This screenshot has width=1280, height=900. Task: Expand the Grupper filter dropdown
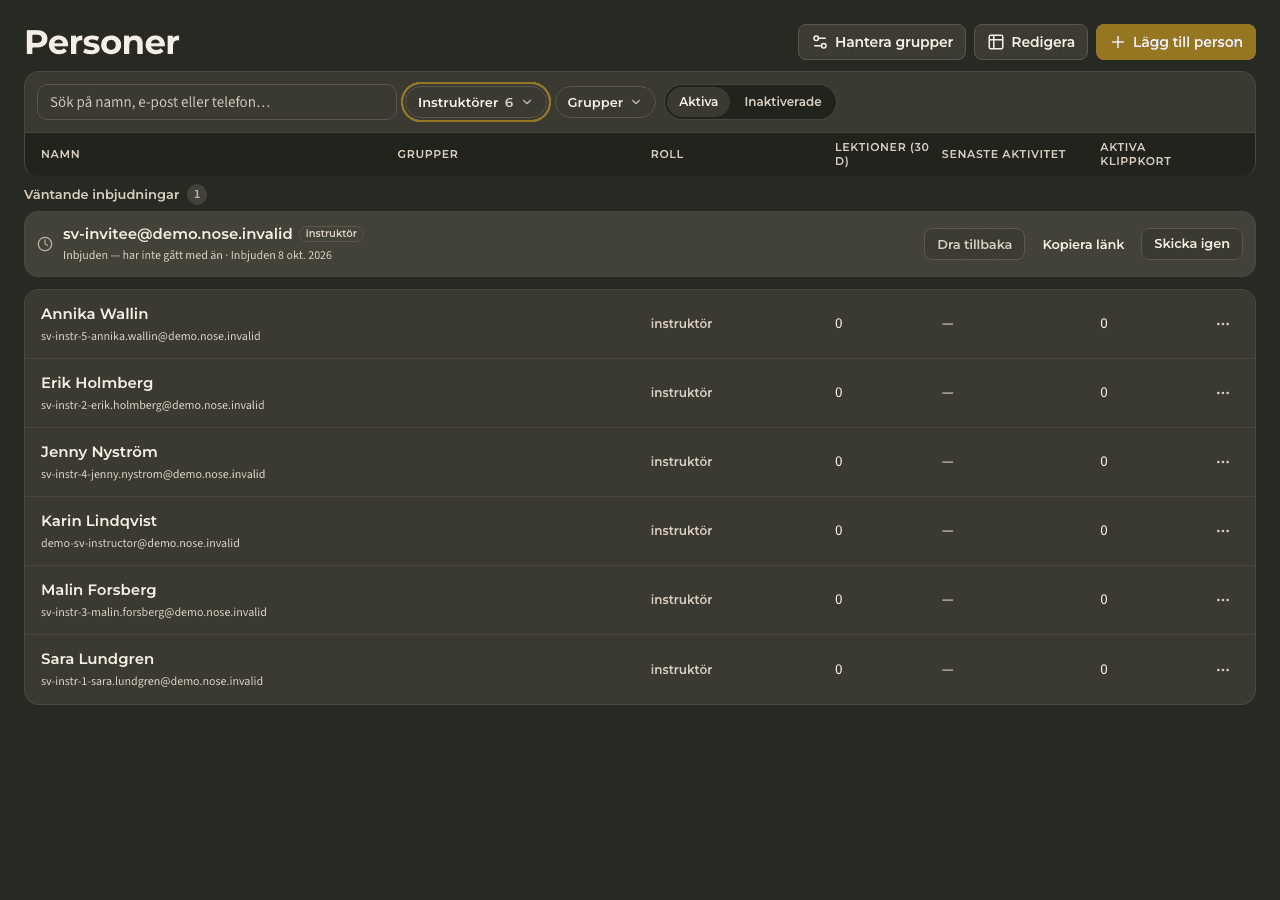tap(605, 102)
